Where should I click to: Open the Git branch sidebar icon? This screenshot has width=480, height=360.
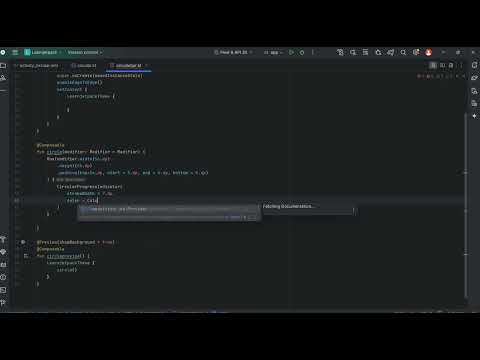coord(3,303)
